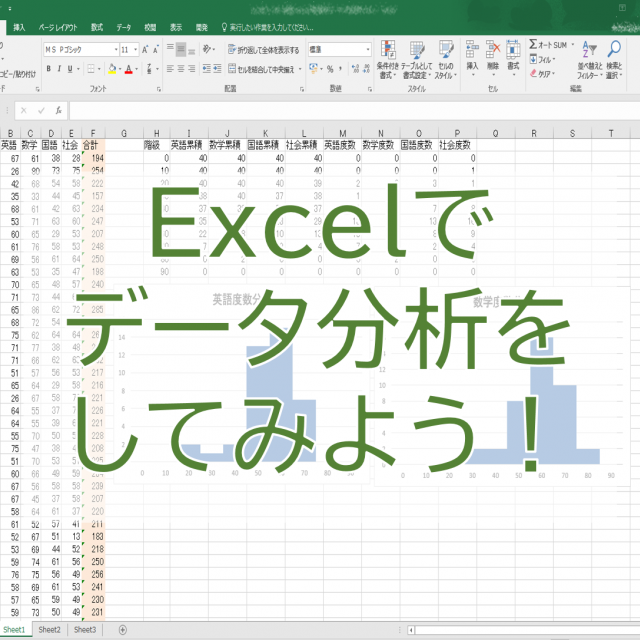Open the データ ribbon tab
The image size is (640, 640).
tap(124, 27)
